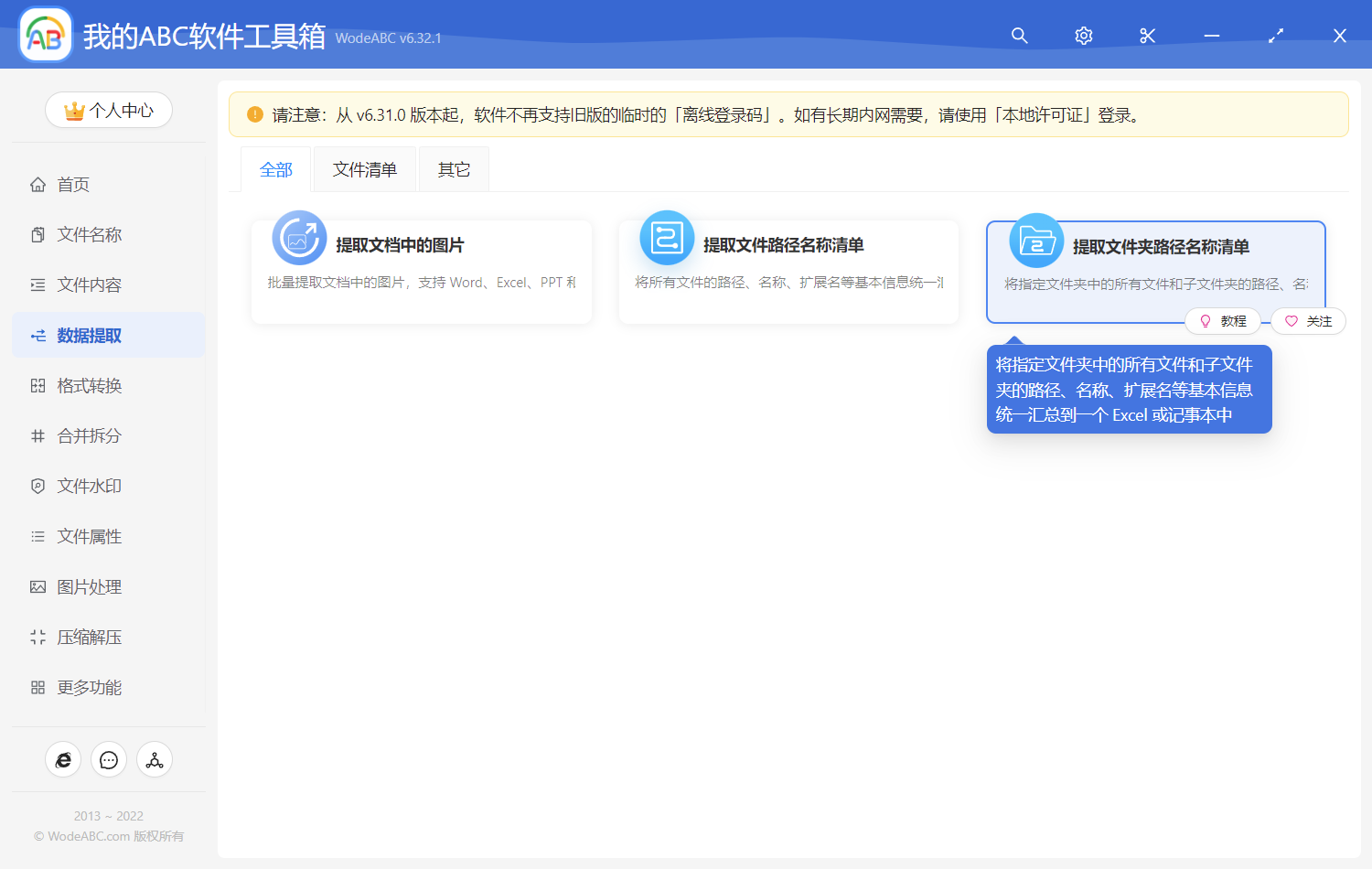Open the official website browser icon at bottom left

pyautogui.click(x=63, y=759)
